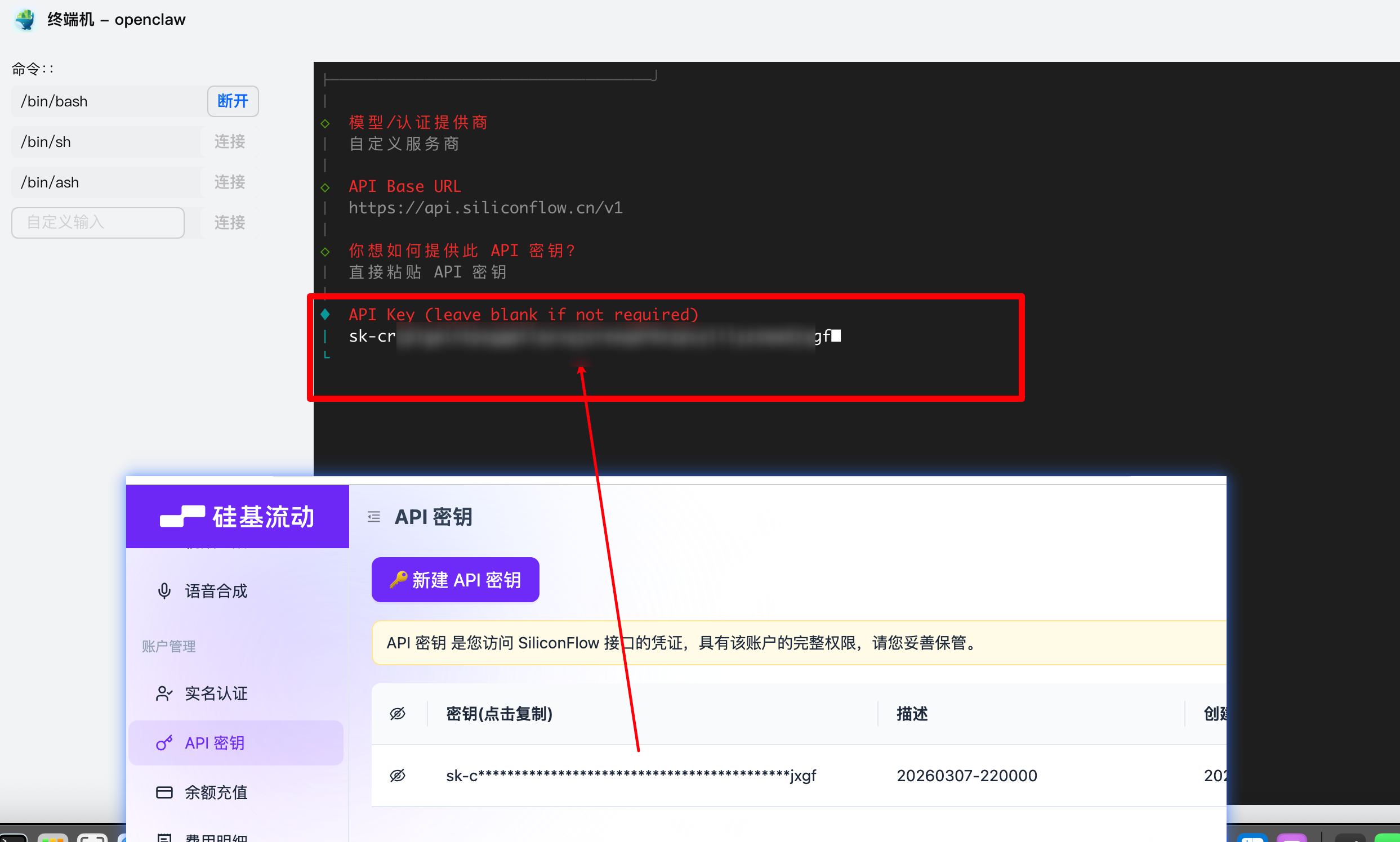Click 连接 button beside custom input
This screenshot has width=1400, height=842.
pyautogui.click(x=229, y=222)
